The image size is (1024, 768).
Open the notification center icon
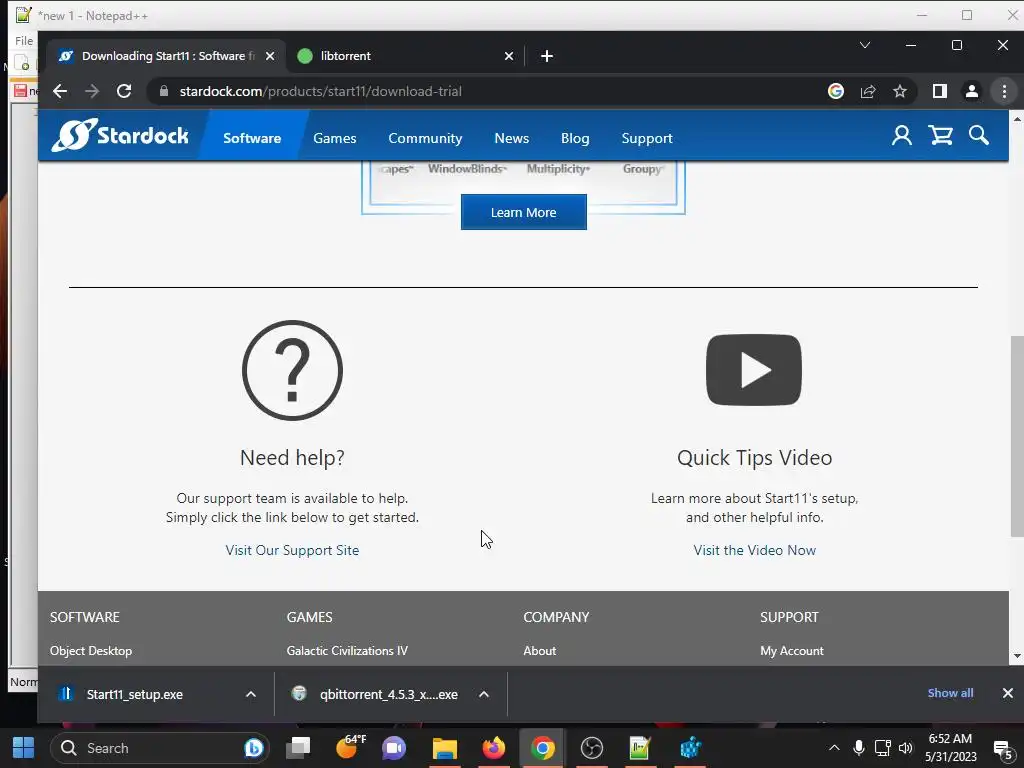point(1002,749)
